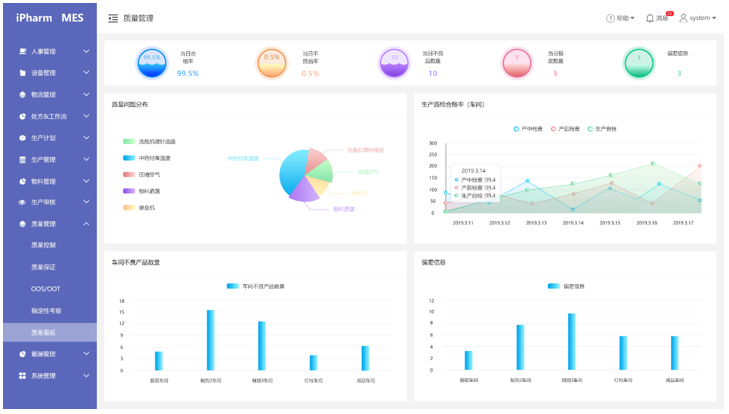The image size is (729, 414).
Task: Click the 物料管理 pie icon
Action: (22, 181)
